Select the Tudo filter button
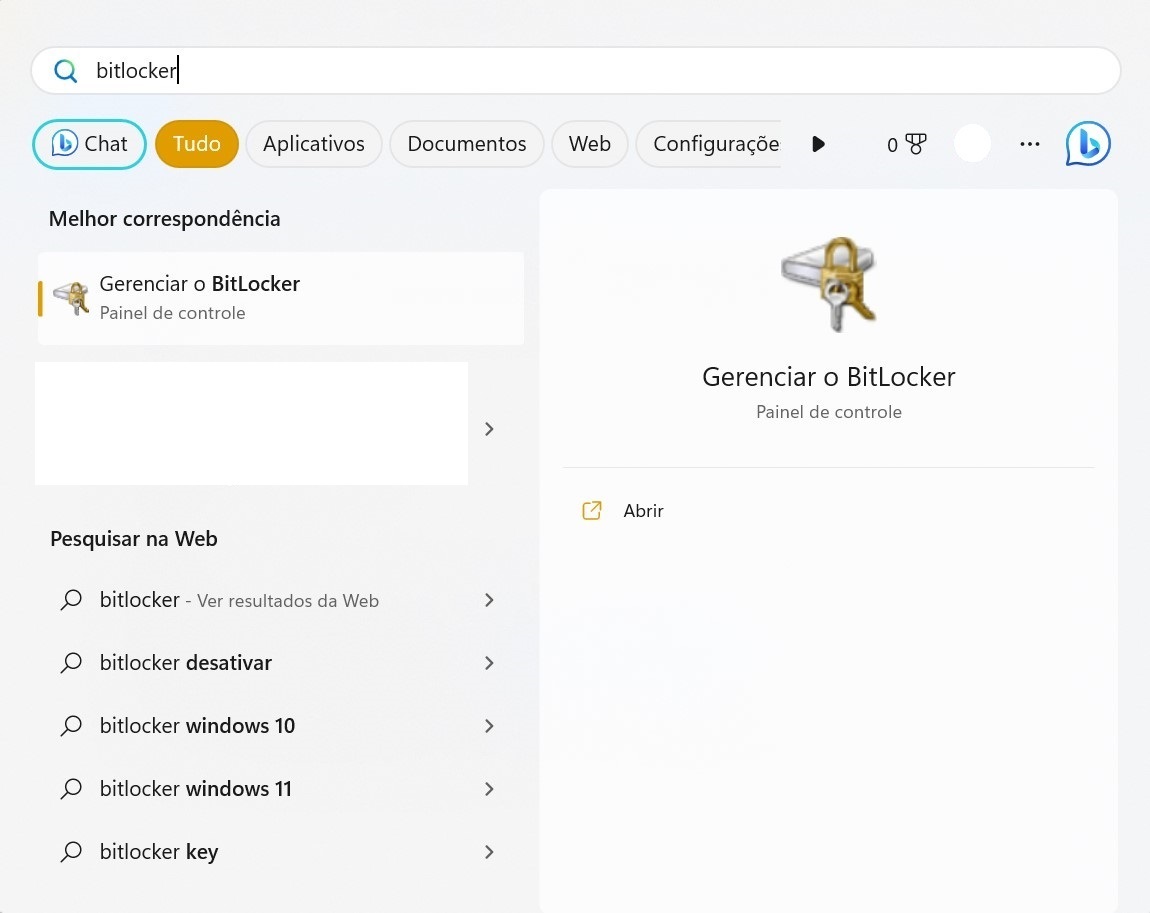This screenshot has width=1150, height=913. coord(196,143)
